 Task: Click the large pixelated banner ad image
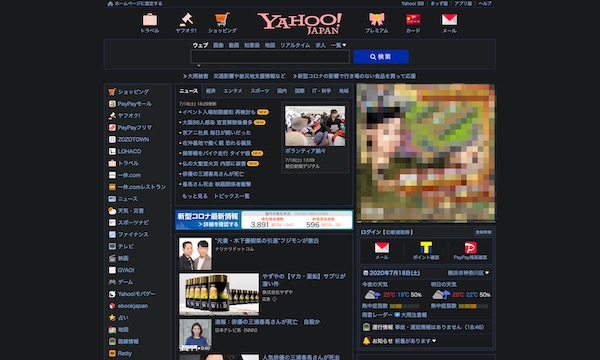coord(426,153)
